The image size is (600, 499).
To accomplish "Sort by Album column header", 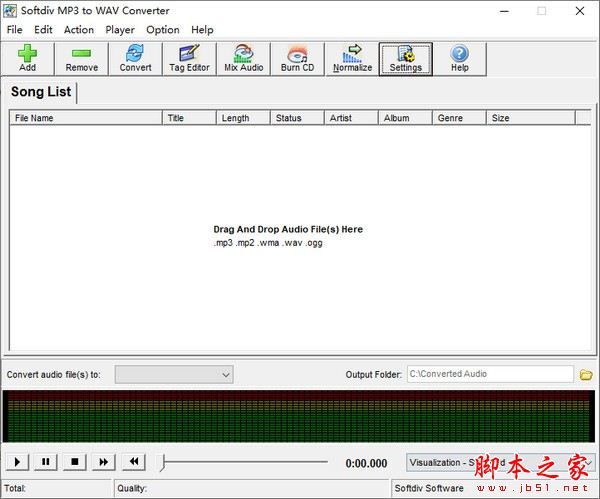I will coord(405,118).
